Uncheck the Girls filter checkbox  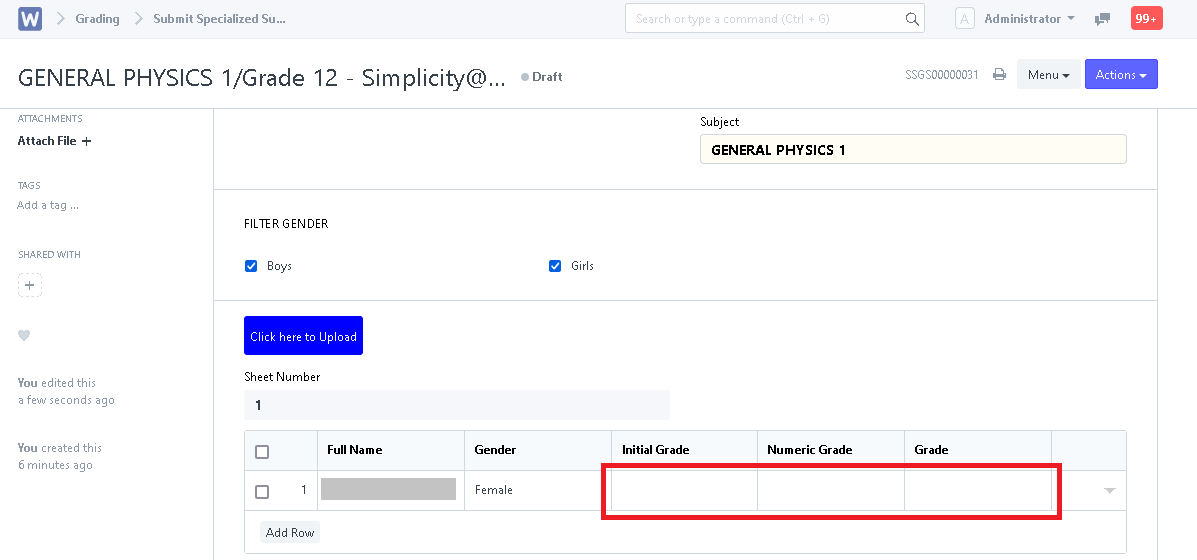(555, 266)
